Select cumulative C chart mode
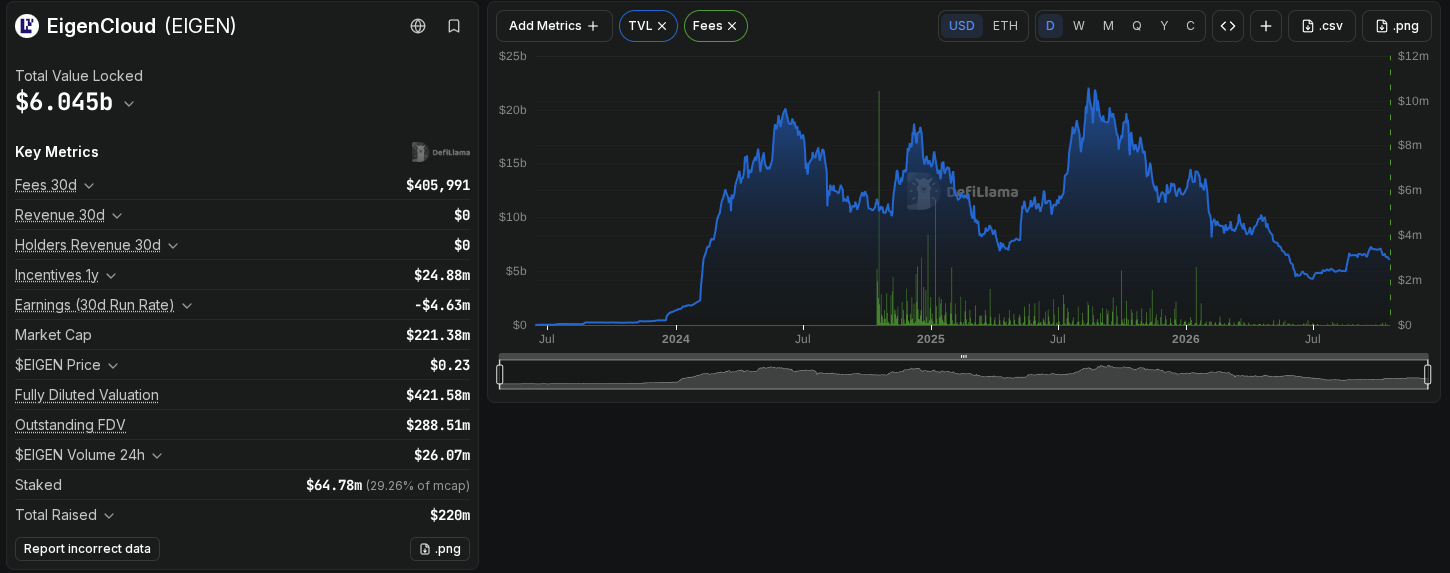1450x573 pixels. pyautogui.click(x=1190, y=26)
